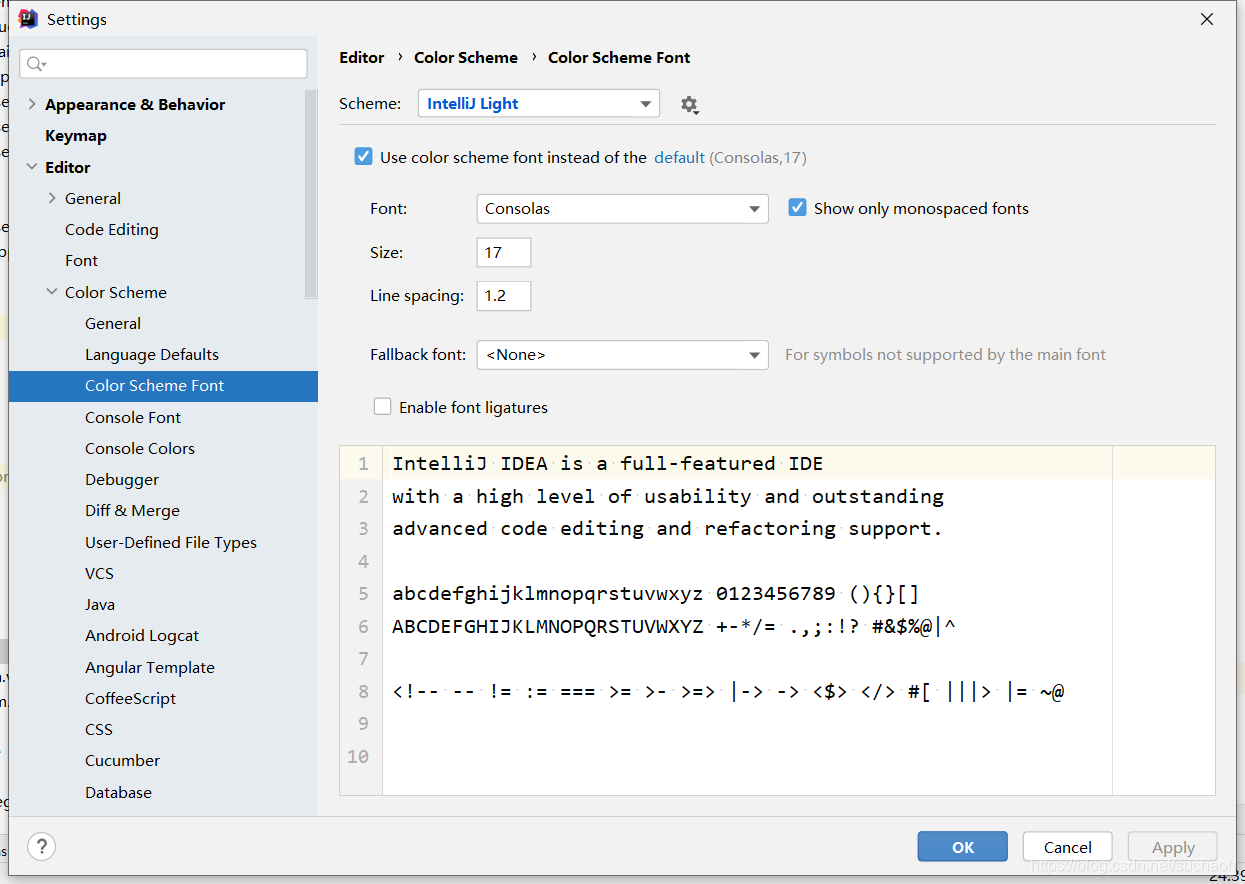The image size is (1245, 884).
Task: Select CSS color scheme item
Action: [x=99, y=730]
